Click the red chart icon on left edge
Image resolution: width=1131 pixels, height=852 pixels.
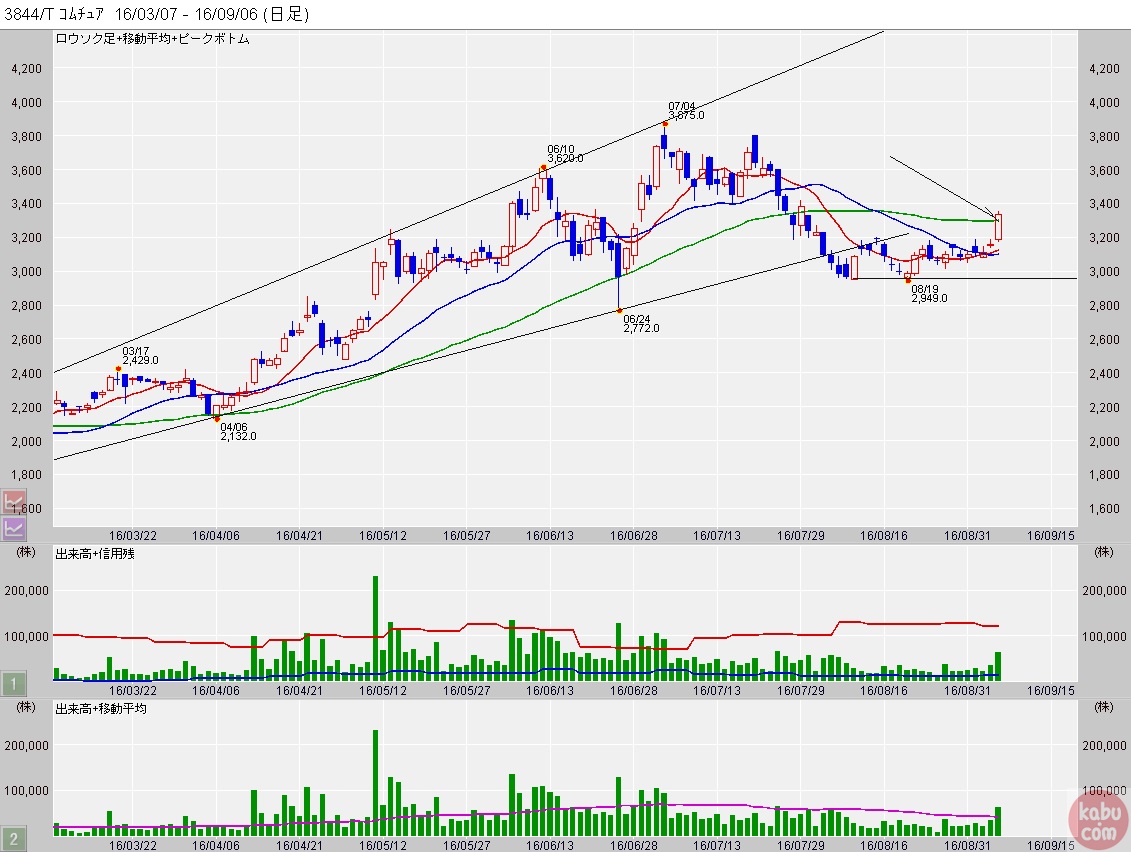pos(15,502)
